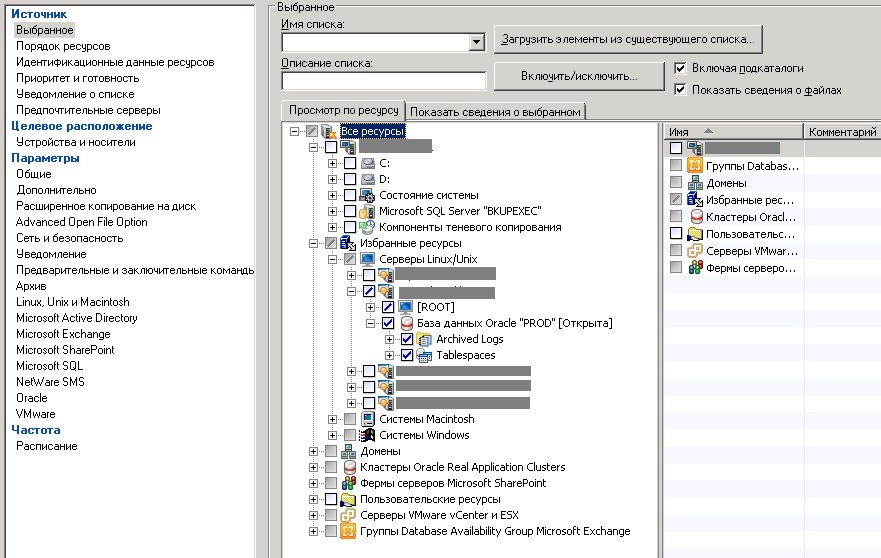Click Кластеры Oracl... icon in right list
This screenshot has width=881, height=558.
pos(696,217)
